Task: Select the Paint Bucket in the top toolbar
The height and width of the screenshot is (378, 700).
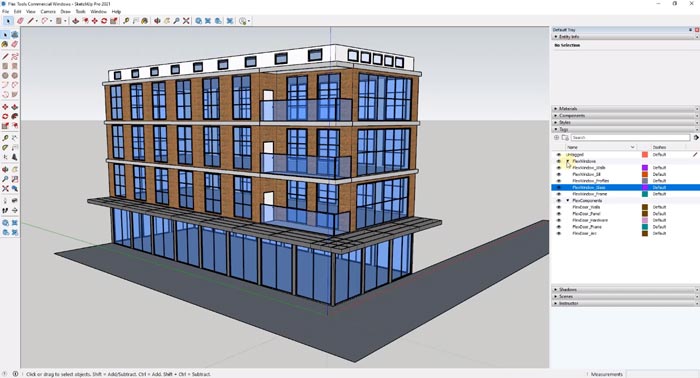Action: [145, 21]
